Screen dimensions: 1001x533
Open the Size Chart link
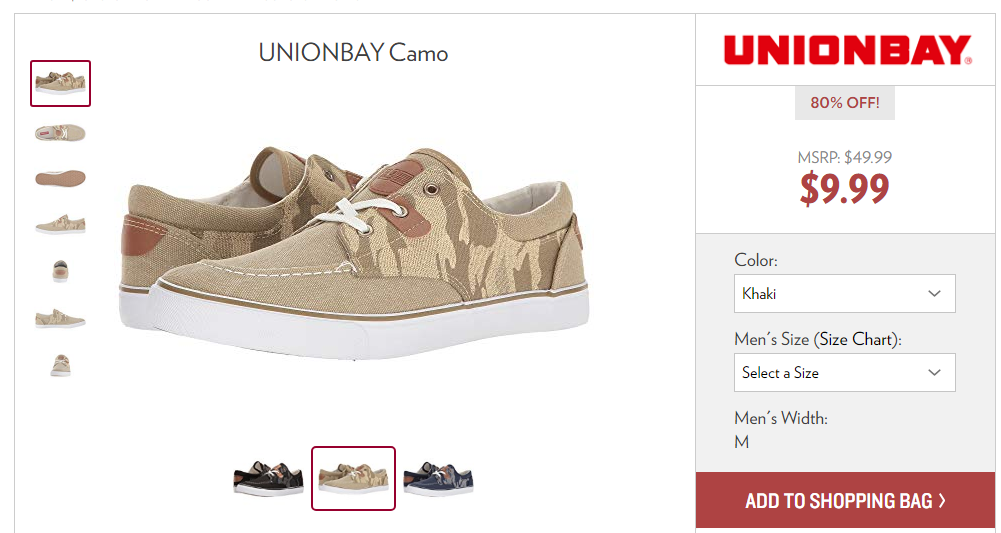click(855, 340)
